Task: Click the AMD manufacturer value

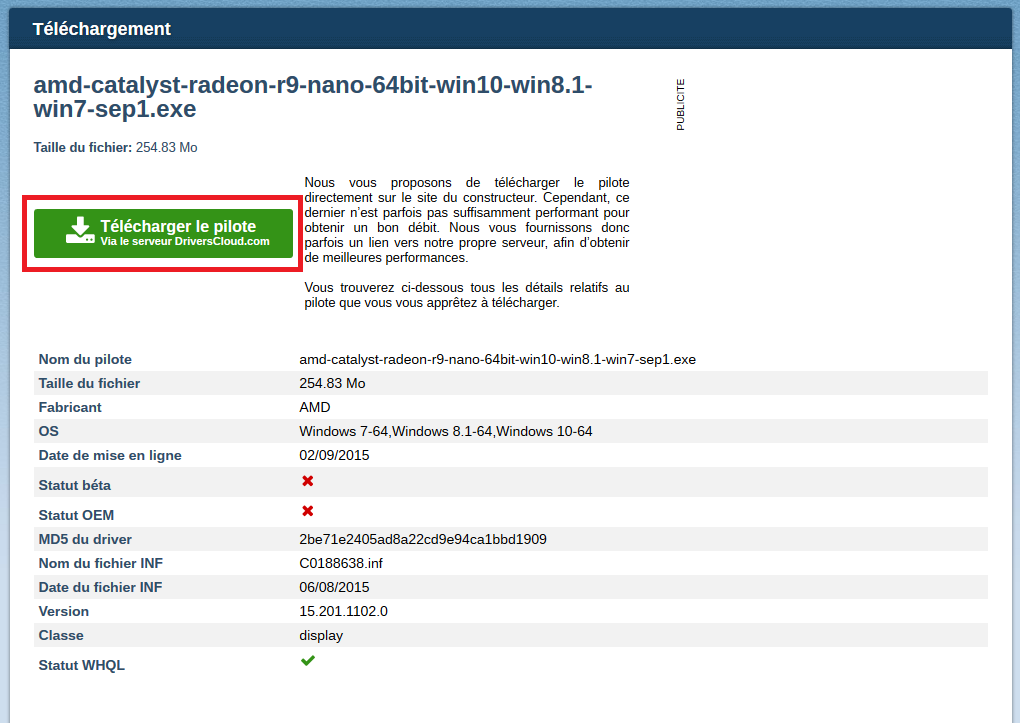Action: pos(314,407)
